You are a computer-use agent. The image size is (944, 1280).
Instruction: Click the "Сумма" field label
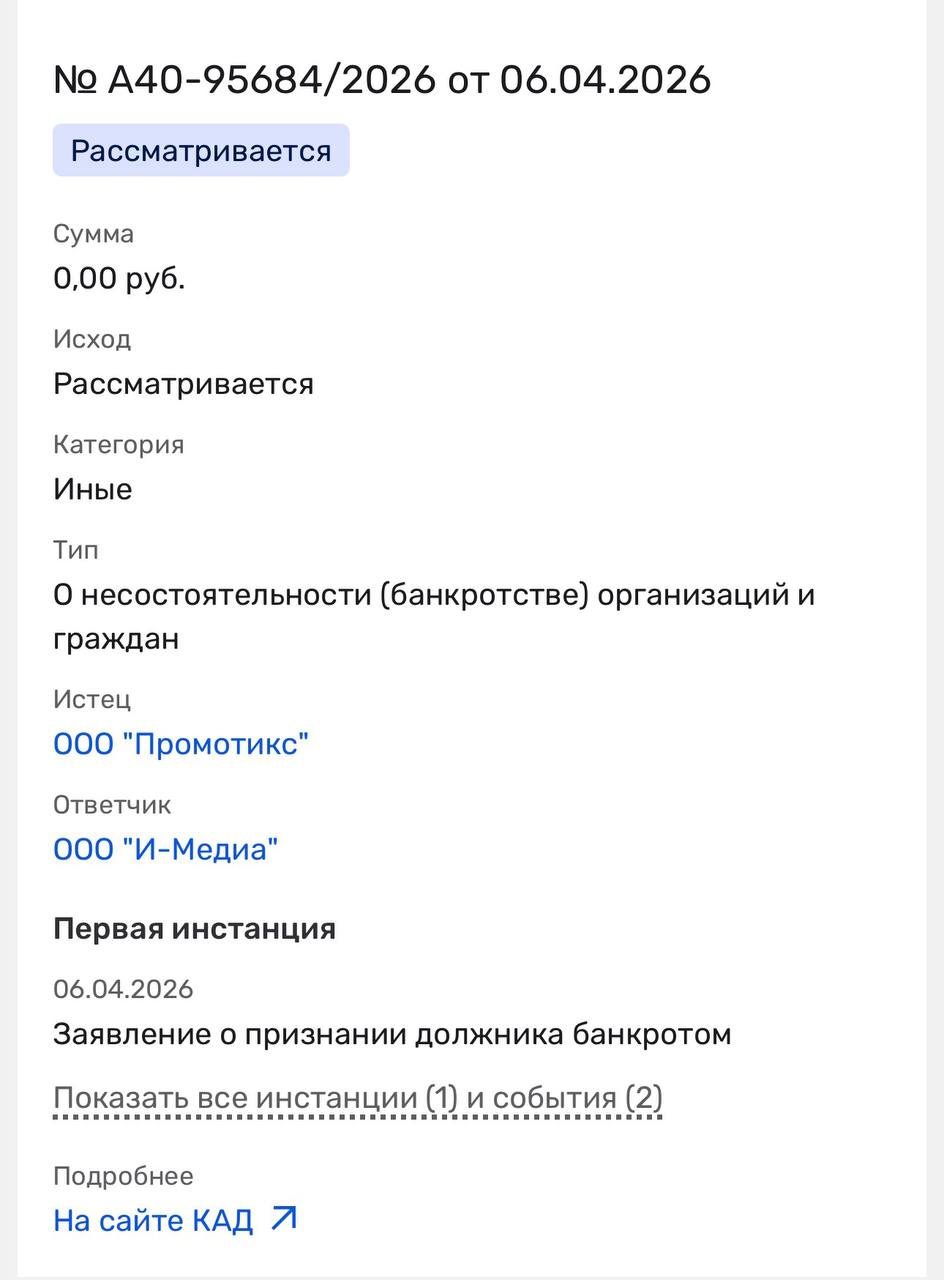point(93,234)
